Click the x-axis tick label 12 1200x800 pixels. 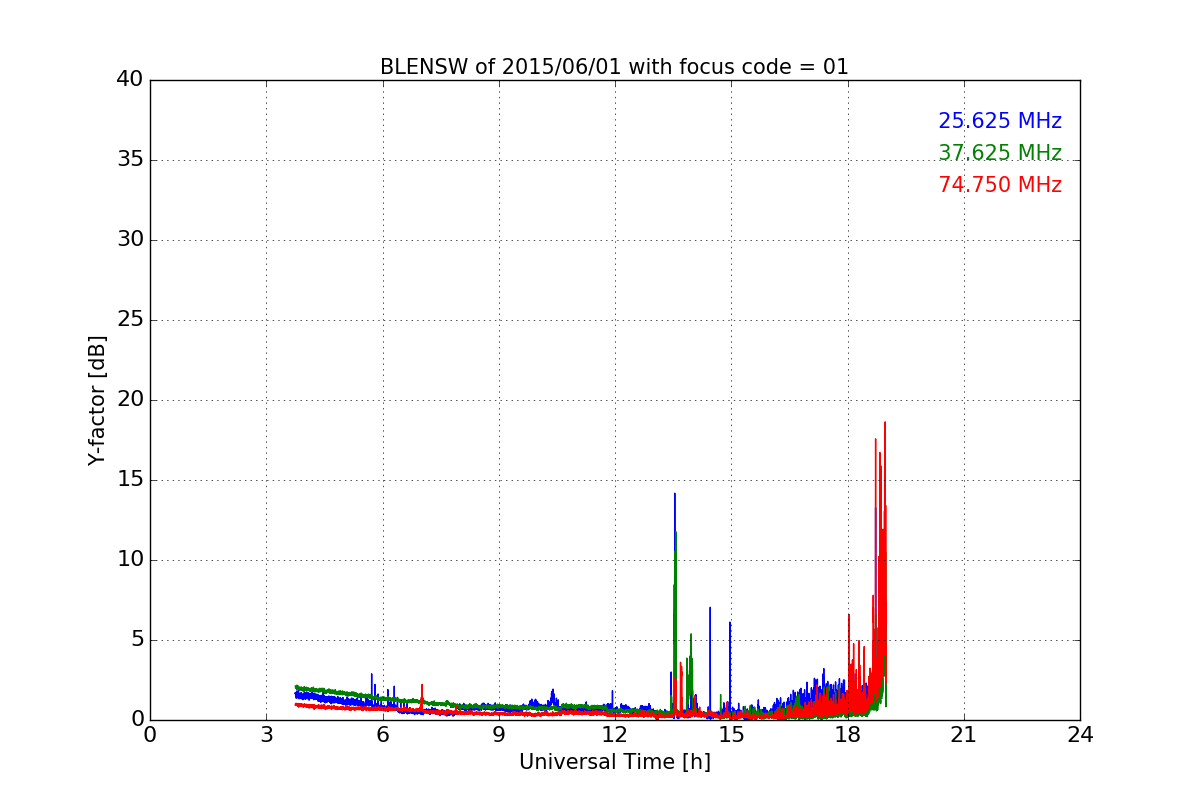(x=615, y=735)
